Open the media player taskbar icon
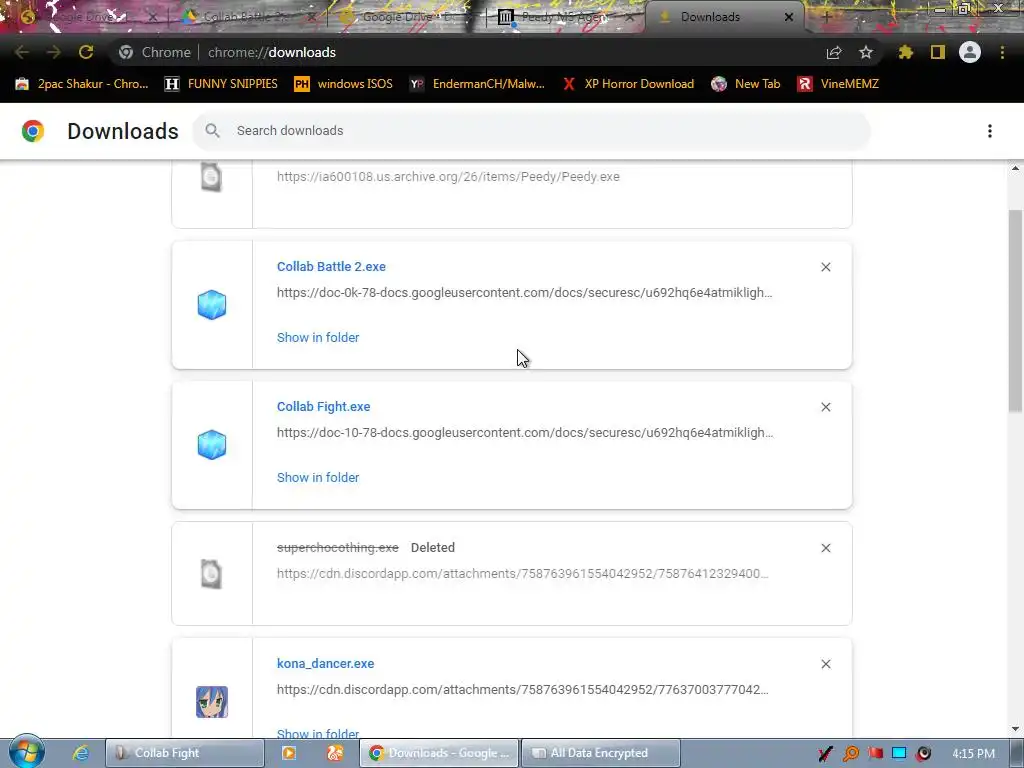 (288, 753)
